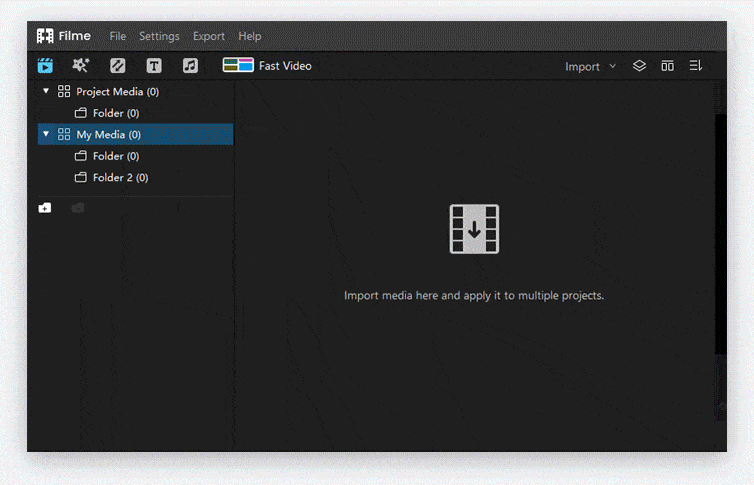
Task: Click the add new folder icon
Action: [45, 208]
